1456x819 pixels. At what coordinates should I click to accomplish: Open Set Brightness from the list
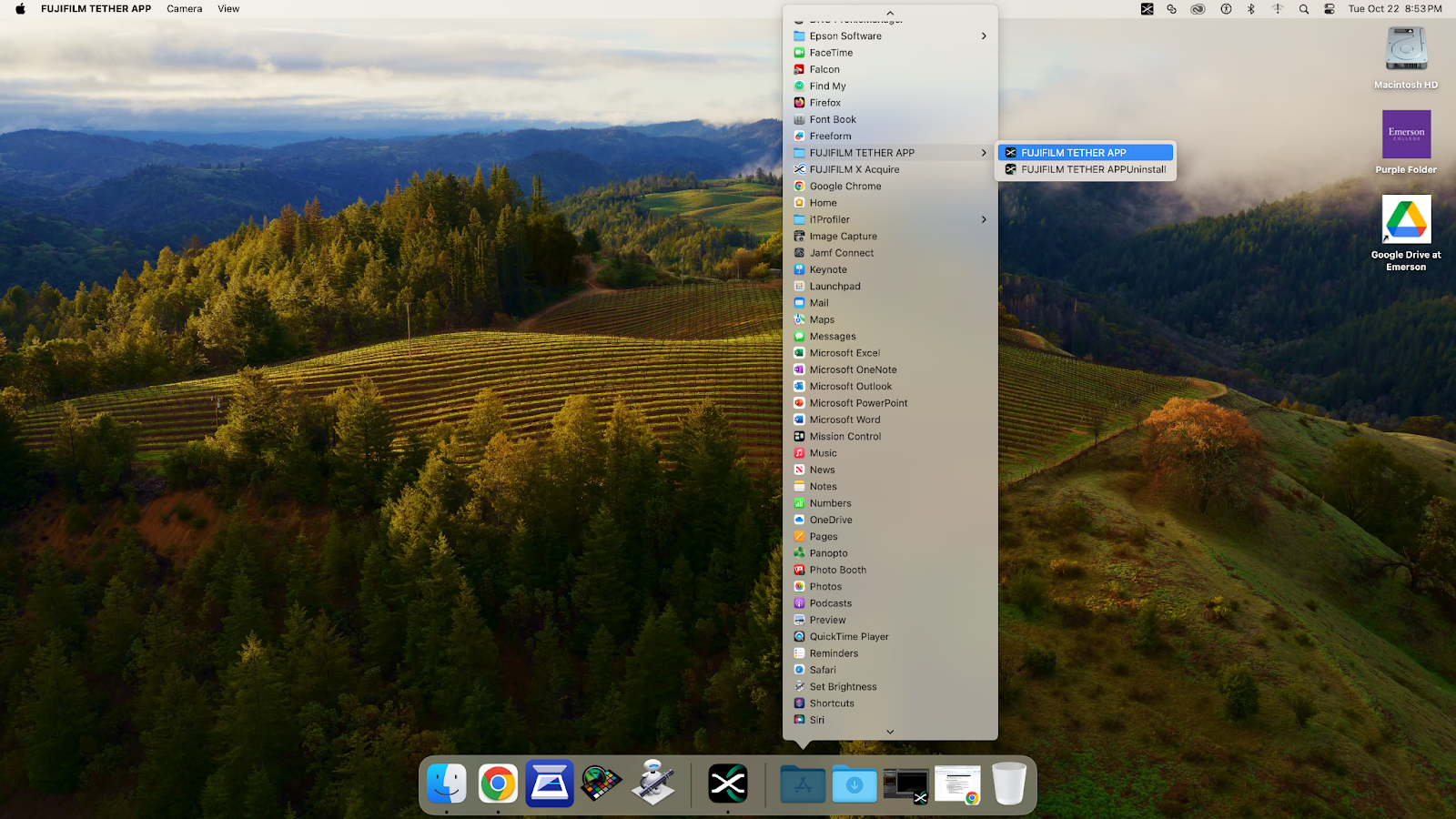[890, 687]
